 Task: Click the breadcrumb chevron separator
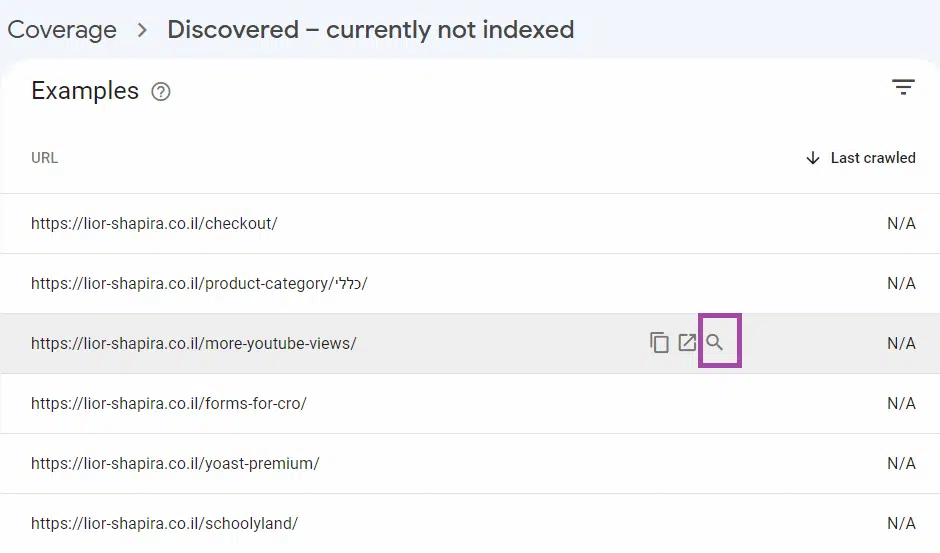coord(142,30)
